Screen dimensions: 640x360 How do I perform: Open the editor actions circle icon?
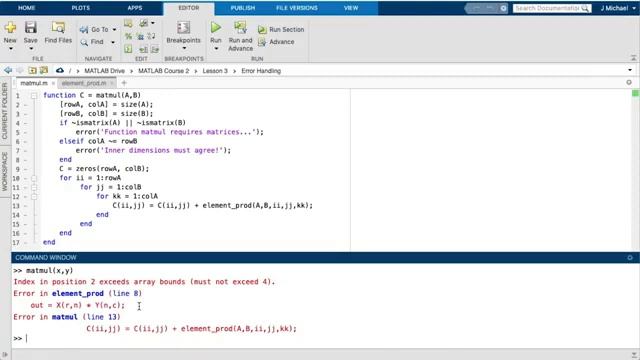[629, 82]
